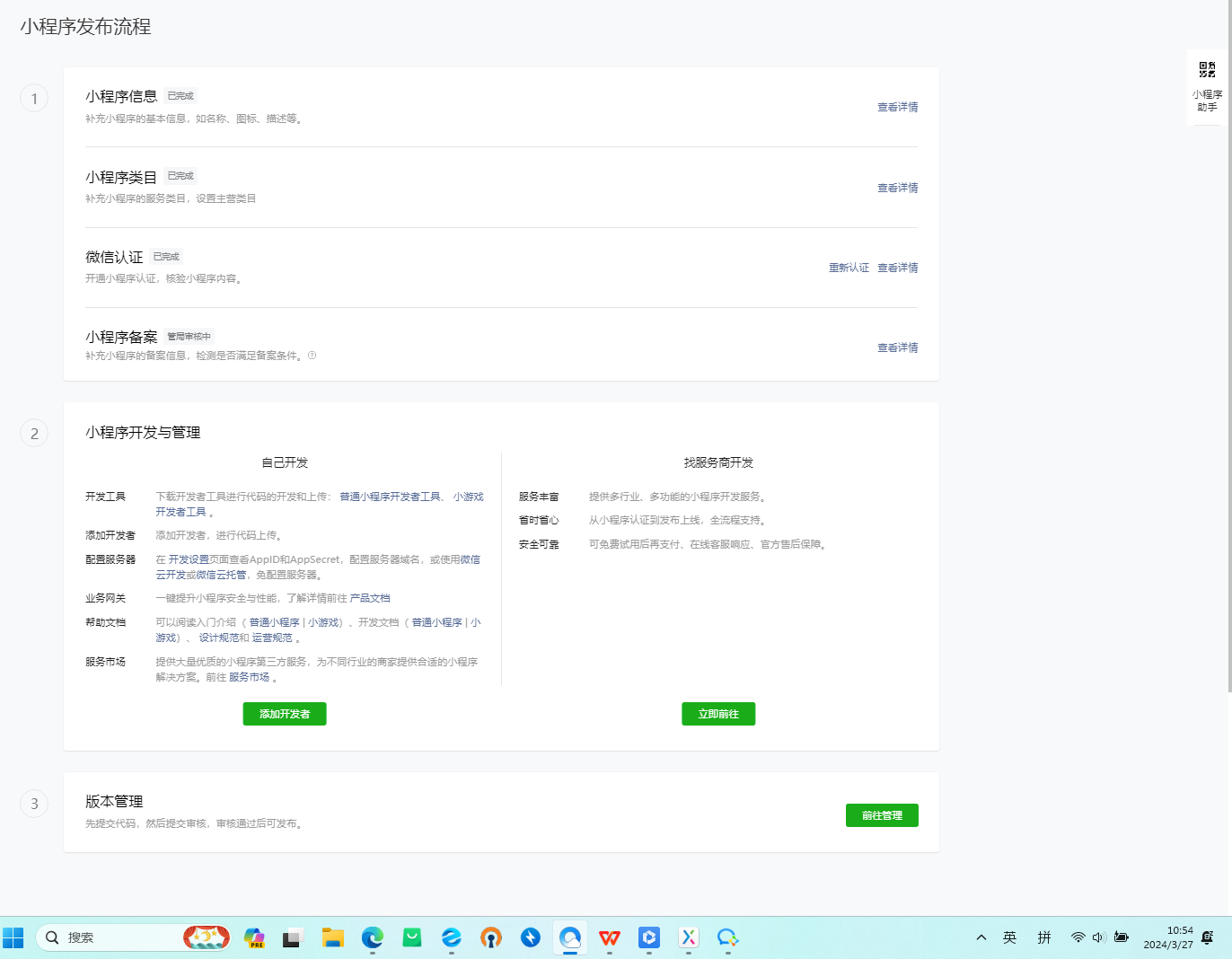Open WPS Office from the taskbar
This screenshot has width=1232, height=959.
coord(610,937)
